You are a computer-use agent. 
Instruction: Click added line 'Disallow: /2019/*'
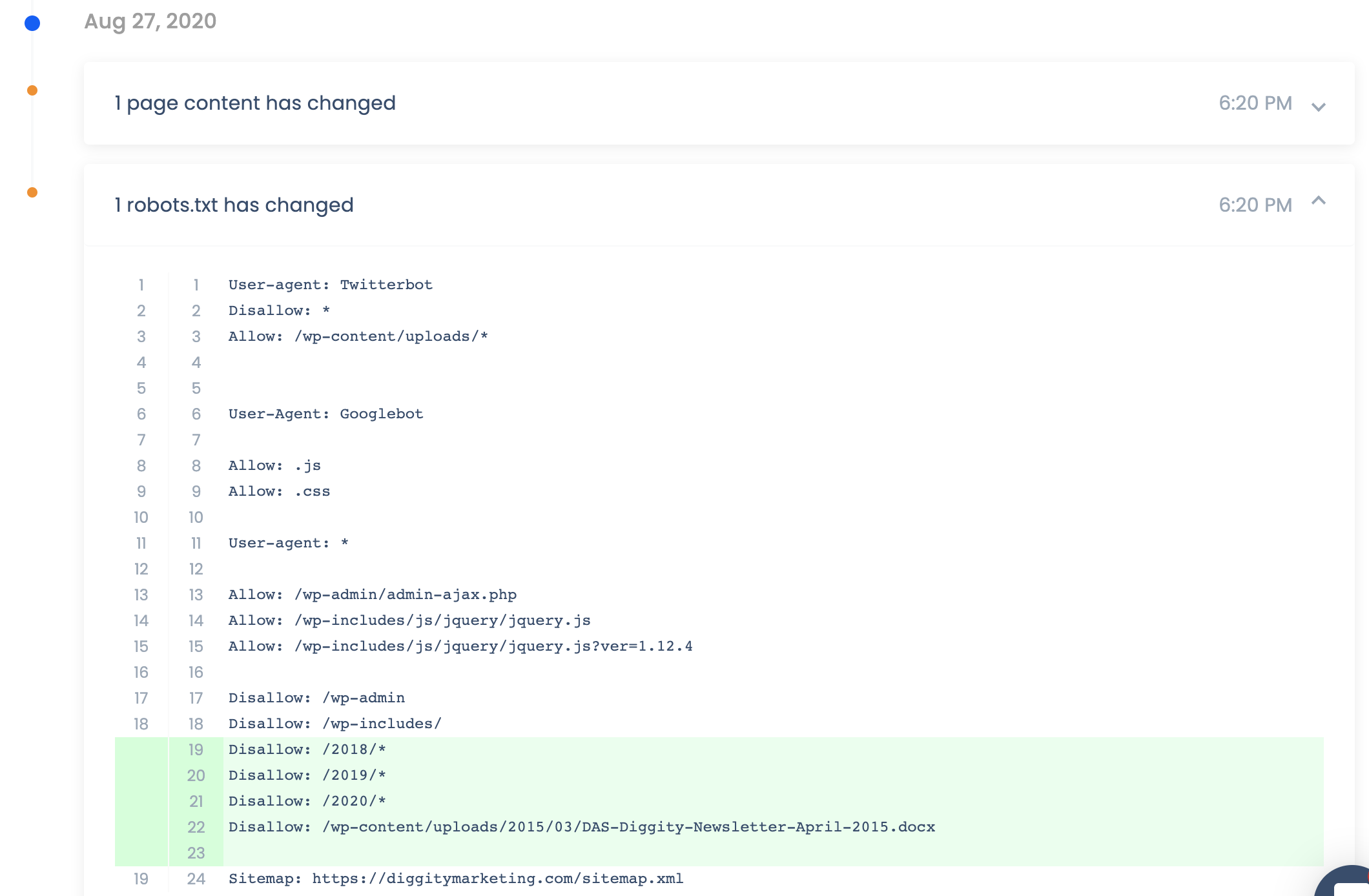pyautogui.click(x=307, y=775)
